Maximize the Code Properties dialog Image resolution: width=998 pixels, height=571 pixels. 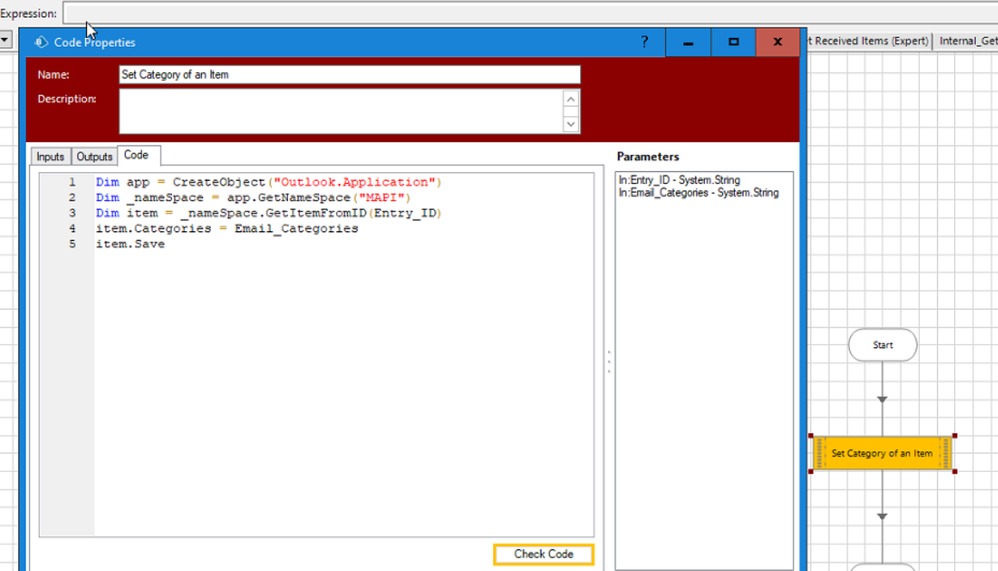(x=734, y=42)
